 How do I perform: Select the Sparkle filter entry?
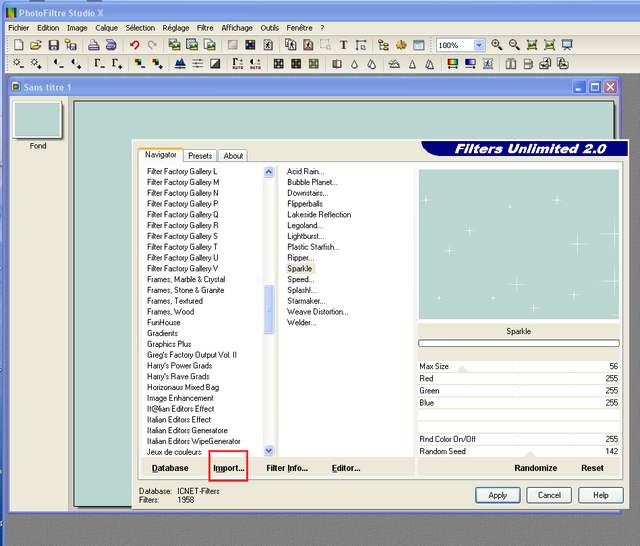click(300, 269)
